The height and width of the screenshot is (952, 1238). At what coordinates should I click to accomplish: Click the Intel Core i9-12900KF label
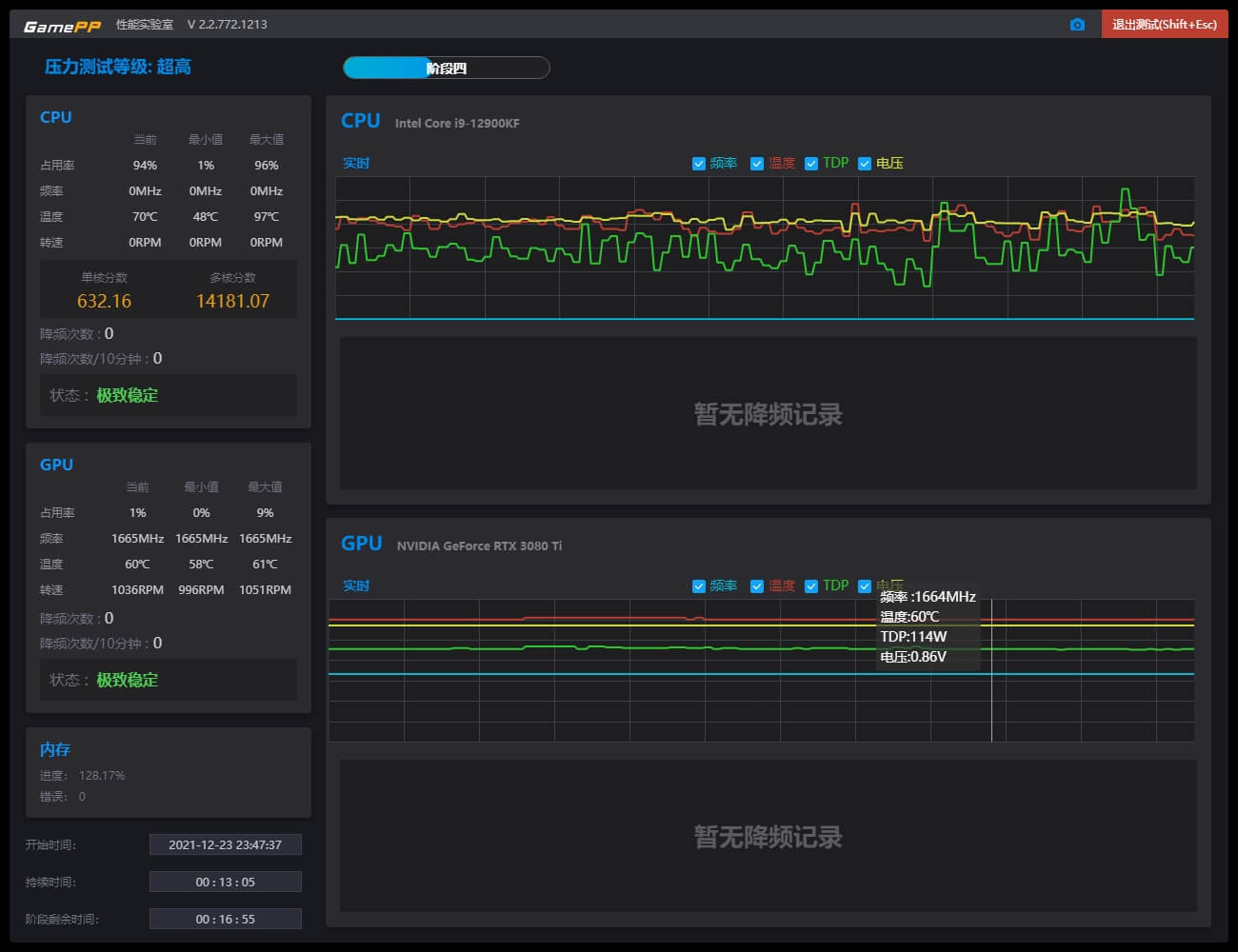pyautogui.click(x=457, y=124)
